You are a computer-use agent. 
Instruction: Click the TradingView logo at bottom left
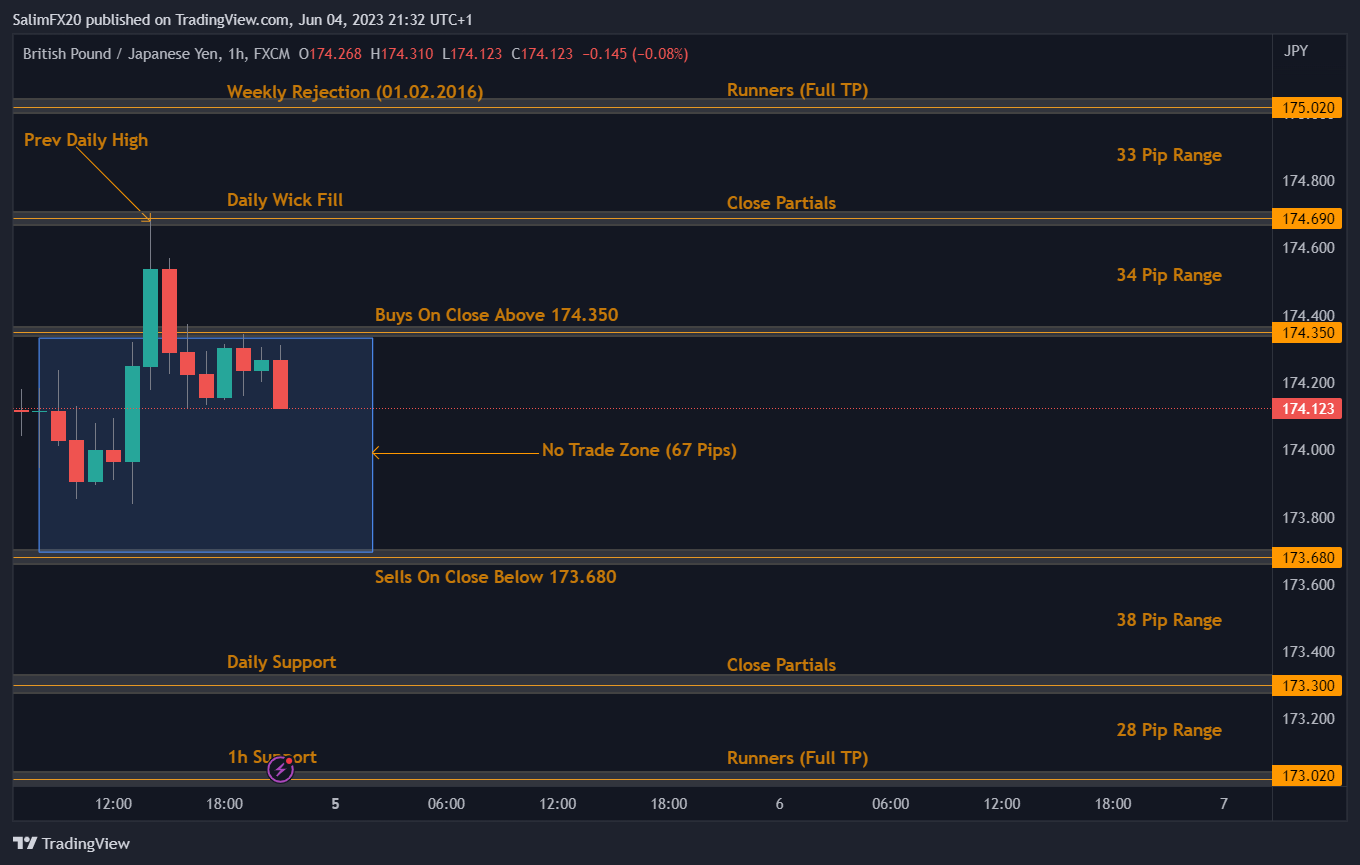coord(71,843)
